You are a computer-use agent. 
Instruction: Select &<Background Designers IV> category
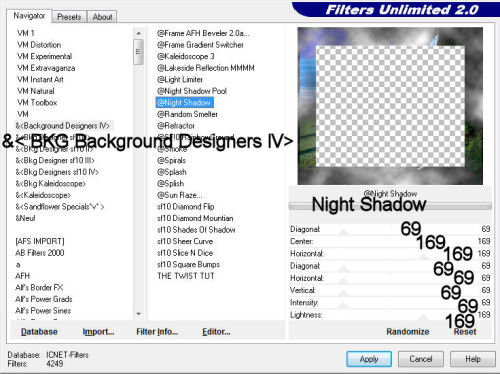[63, 126]
